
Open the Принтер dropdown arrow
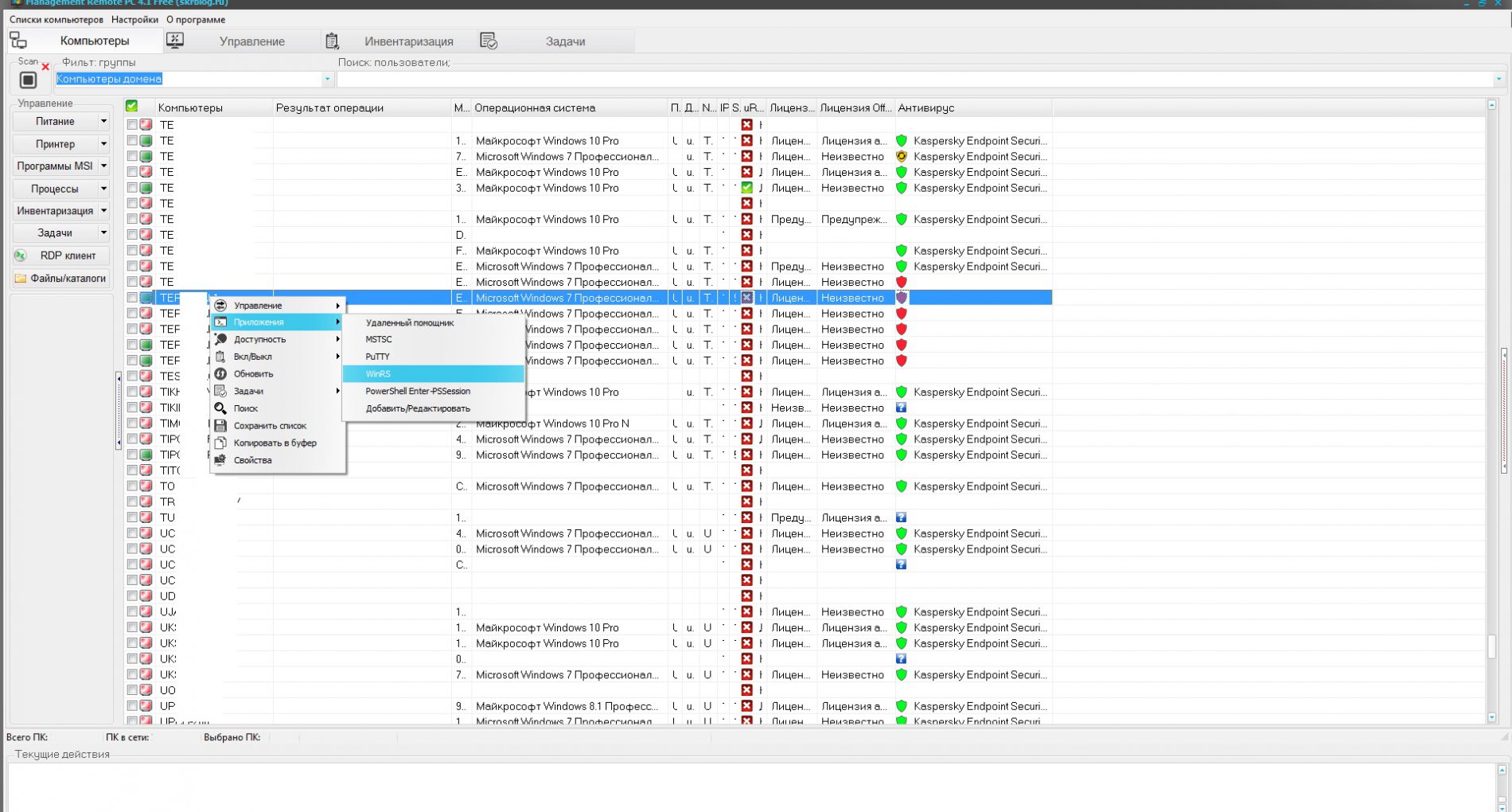point(103,144)
